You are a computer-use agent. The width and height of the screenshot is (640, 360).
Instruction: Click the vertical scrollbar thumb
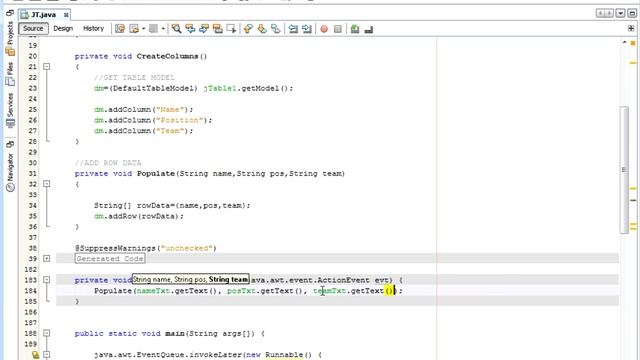(624, 170)
